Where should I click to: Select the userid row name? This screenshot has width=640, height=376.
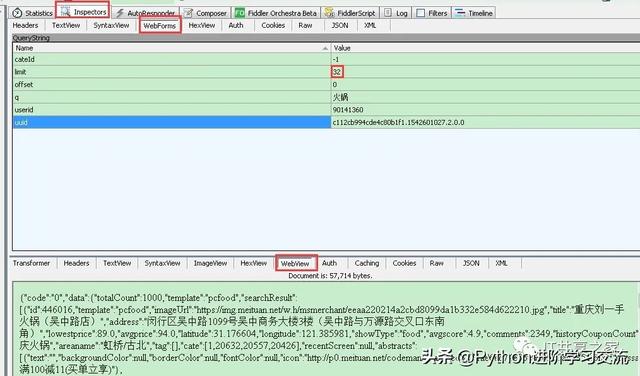click(x=24, y=110)
